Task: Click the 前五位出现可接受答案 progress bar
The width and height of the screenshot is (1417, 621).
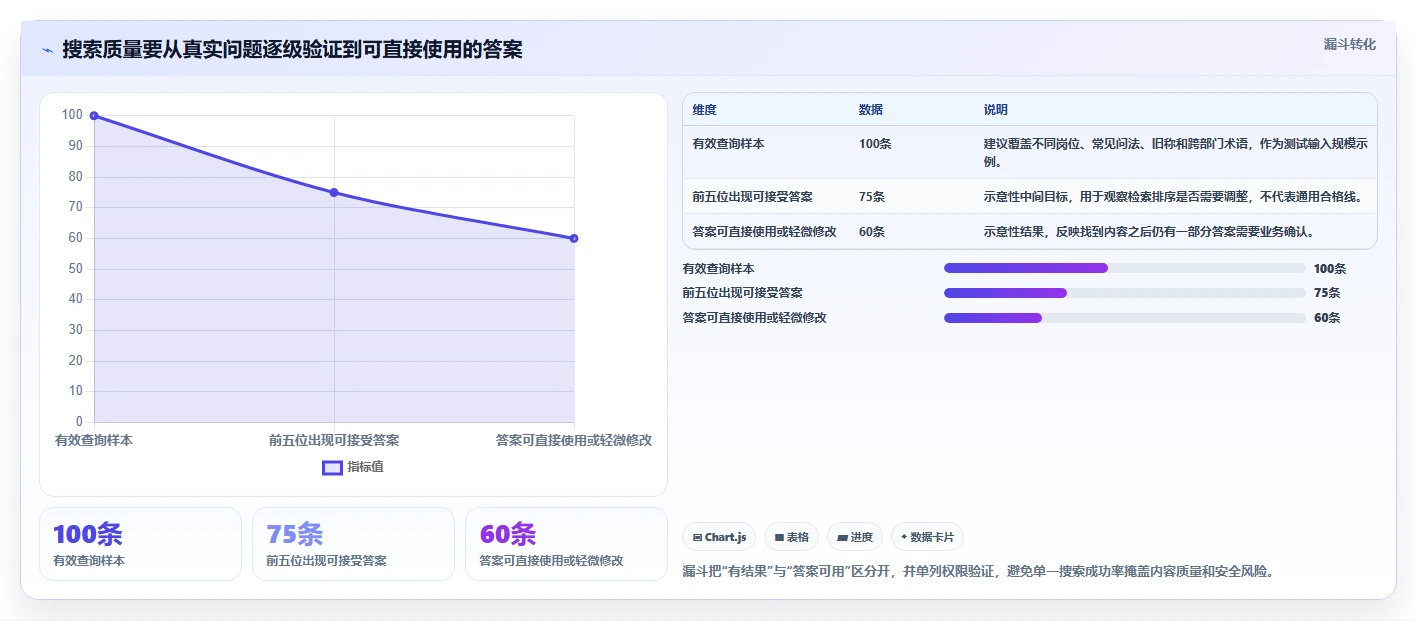Action: tap(1125, 293)
